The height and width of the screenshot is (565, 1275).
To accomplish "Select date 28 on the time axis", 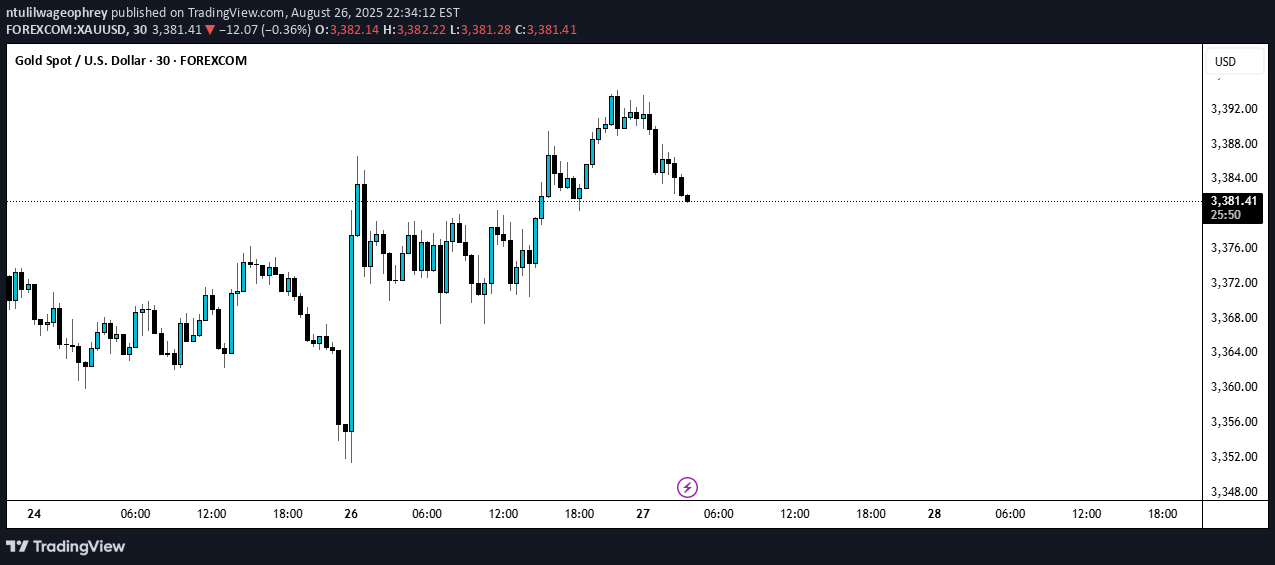I will (934, 514).
